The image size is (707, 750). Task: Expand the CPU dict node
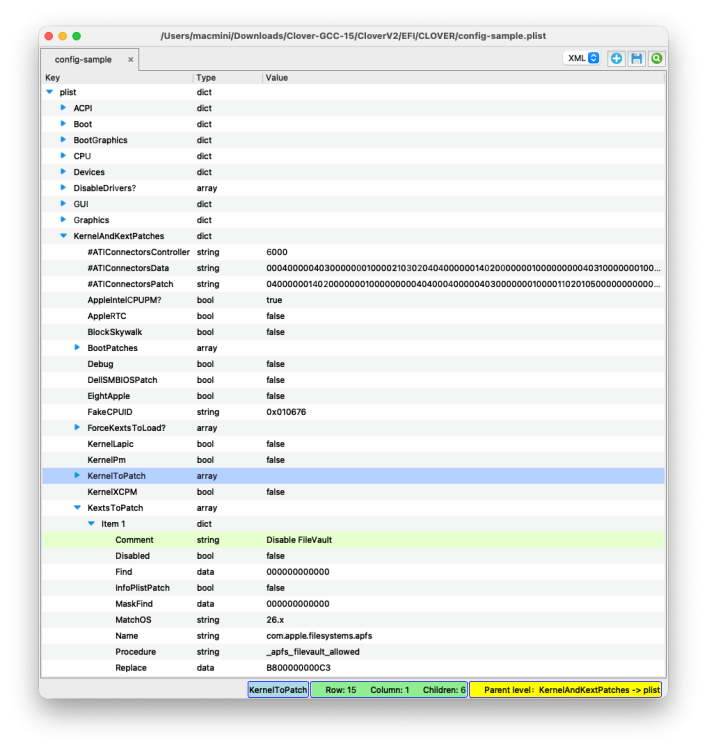pos(63,156)
